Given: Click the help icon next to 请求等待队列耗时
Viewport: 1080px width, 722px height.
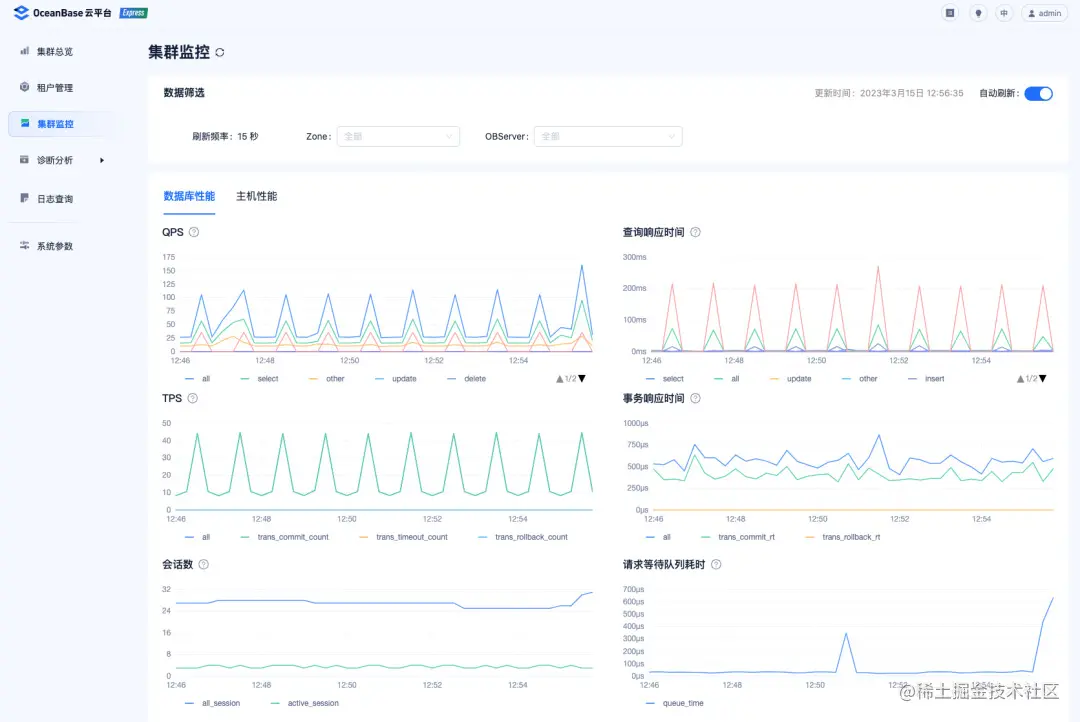Looking at the screenshot, I should pyautogui.click(x=716, y=564).
